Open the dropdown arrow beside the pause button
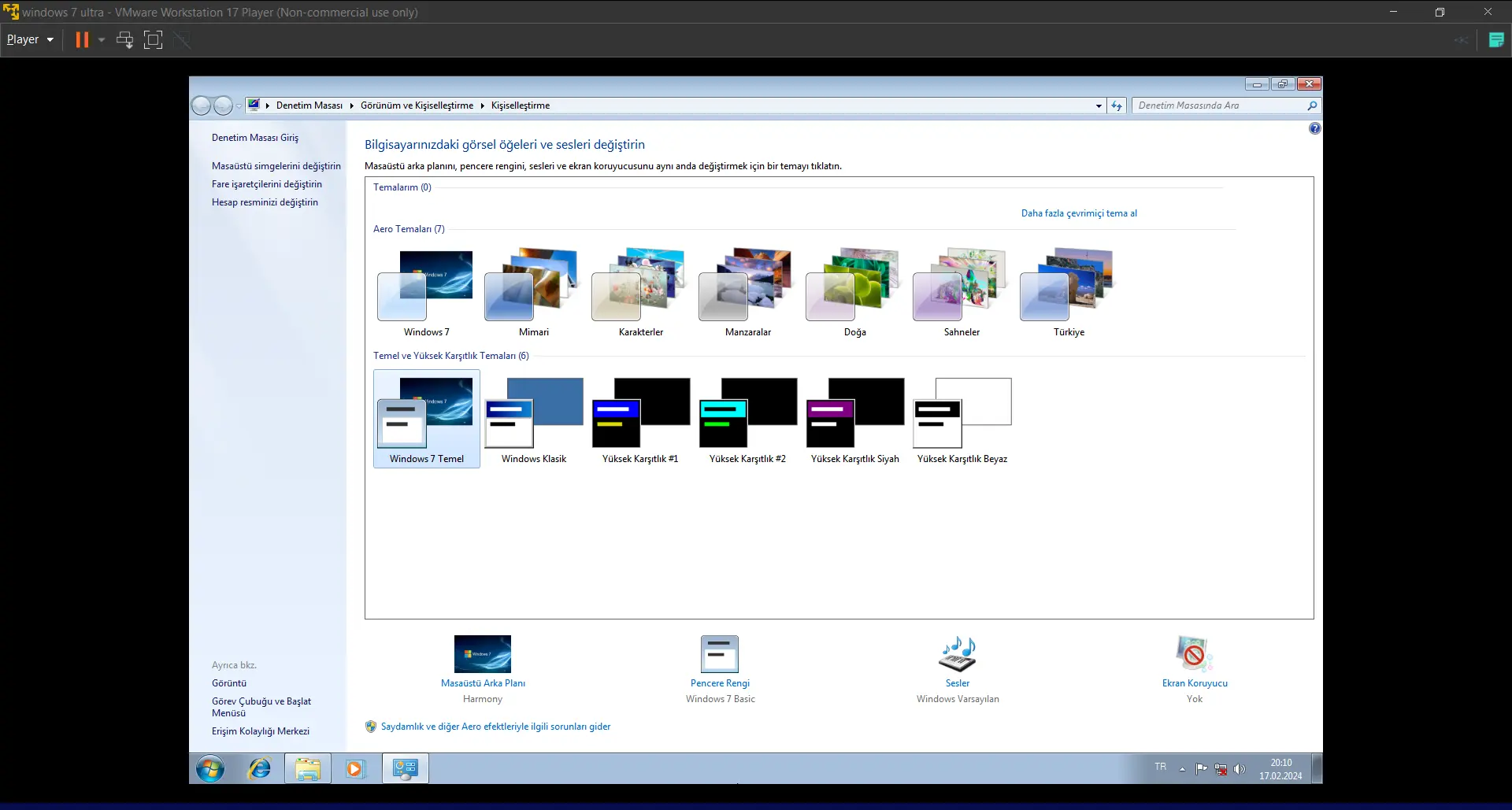 (102, 39)
